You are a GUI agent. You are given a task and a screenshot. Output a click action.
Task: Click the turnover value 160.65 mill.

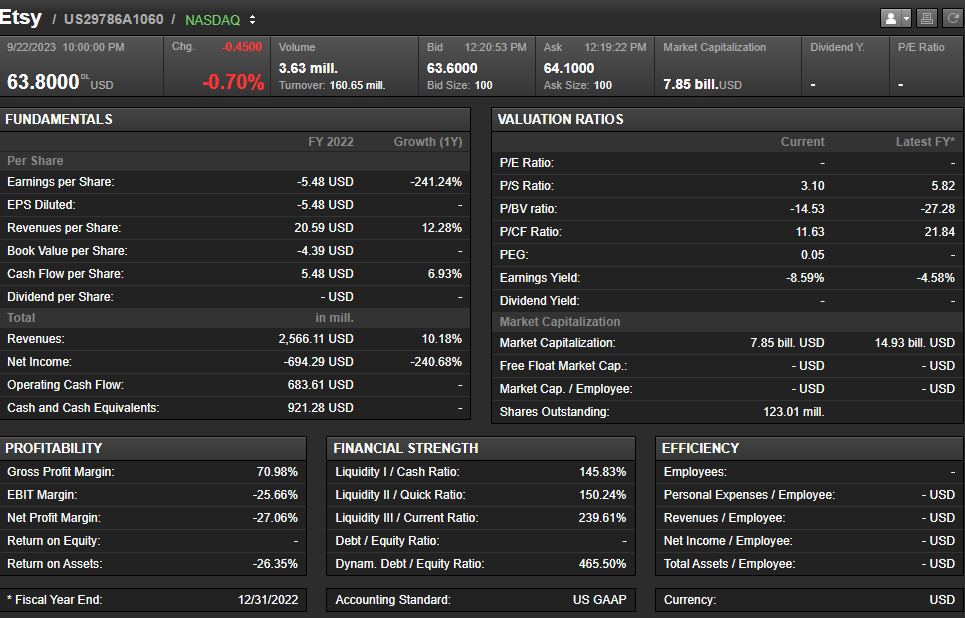(358, 86)
